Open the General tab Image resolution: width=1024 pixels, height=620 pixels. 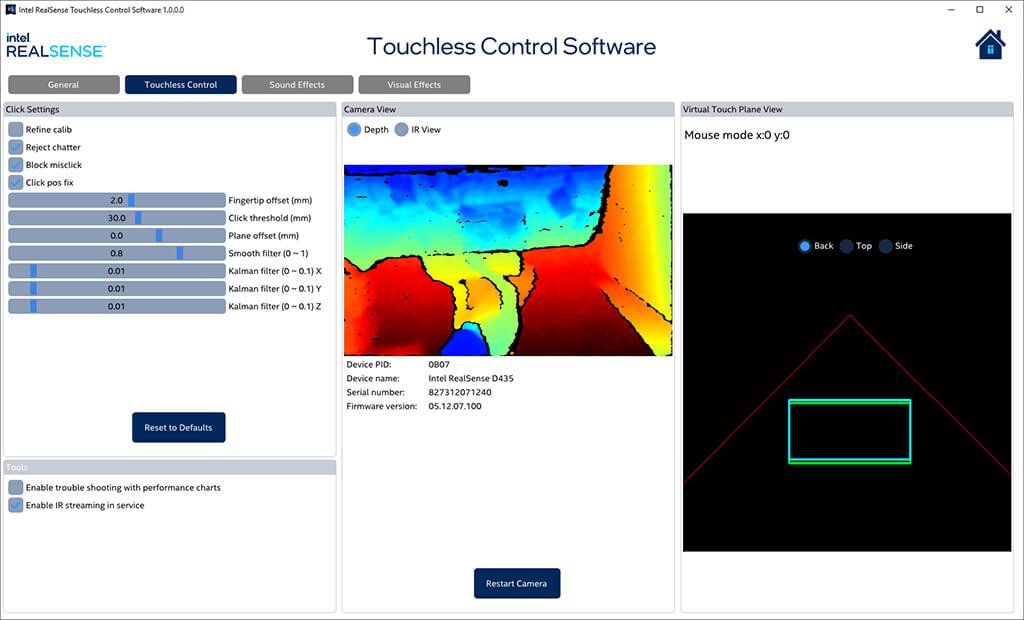click(64, 84)
